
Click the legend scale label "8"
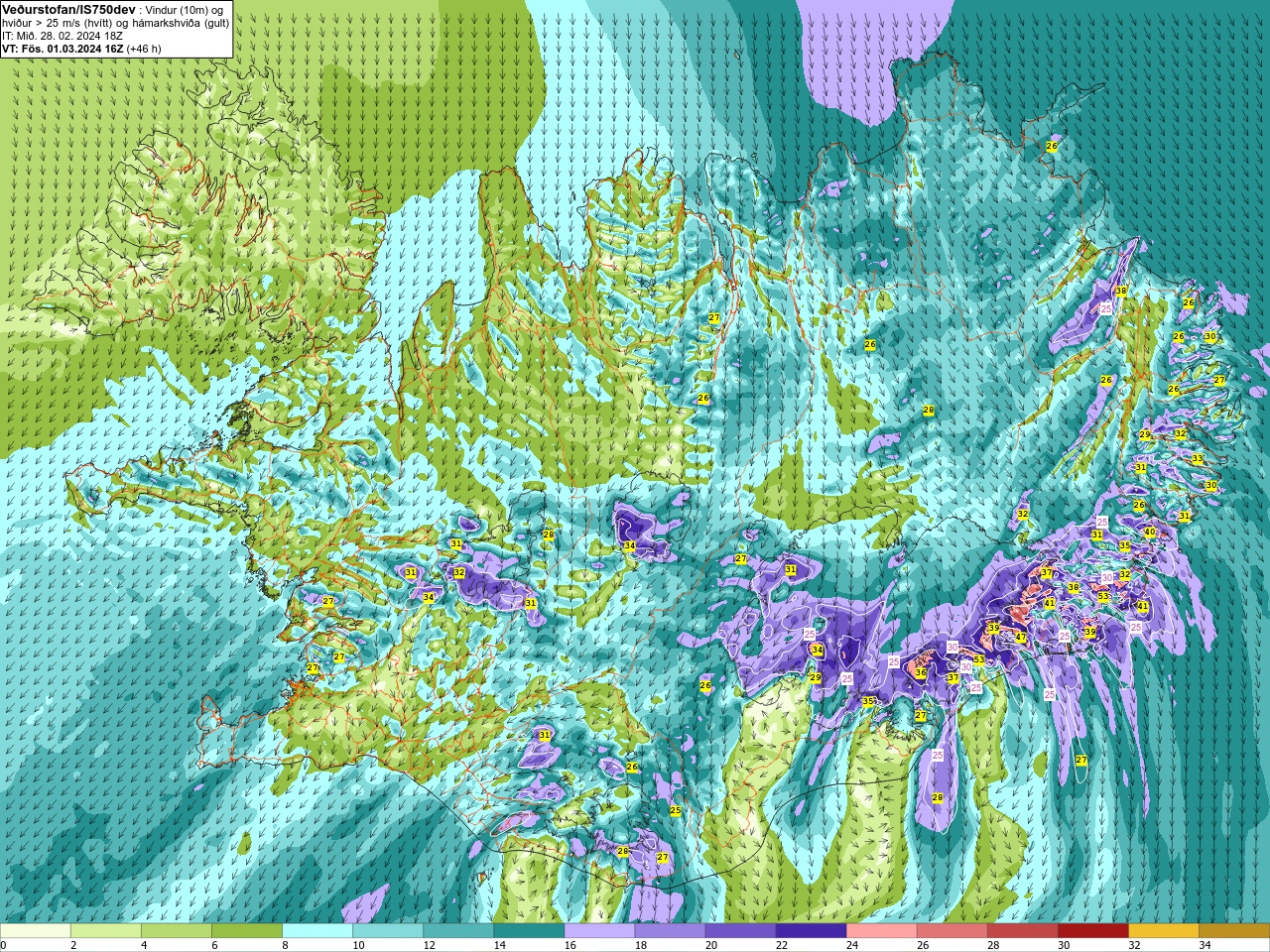pyautogui.click(x=285, y=946)
